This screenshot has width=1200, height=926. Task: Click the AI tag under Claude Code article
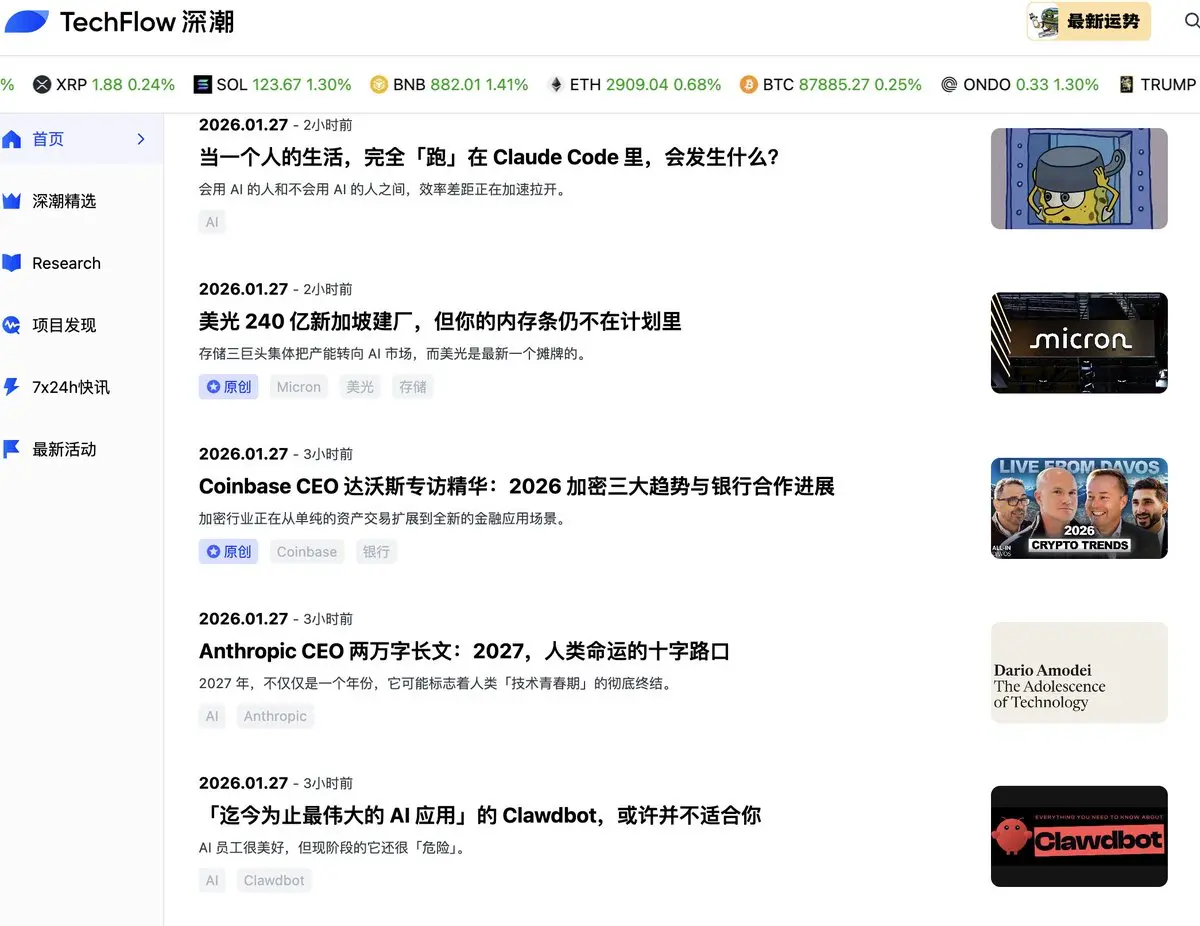pos(212,222)
